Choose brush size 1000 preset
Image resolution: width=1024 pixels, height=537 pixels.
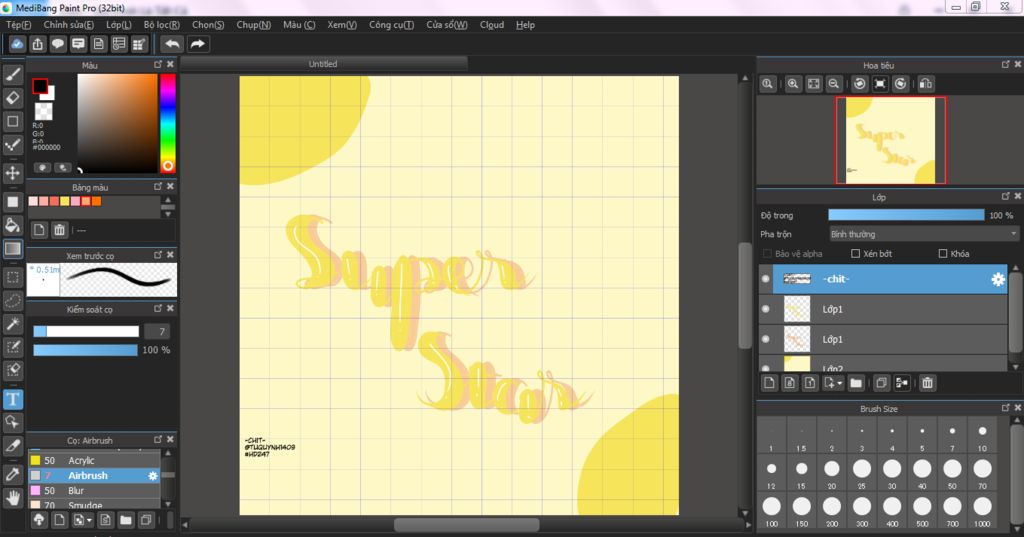coord(982,512)
